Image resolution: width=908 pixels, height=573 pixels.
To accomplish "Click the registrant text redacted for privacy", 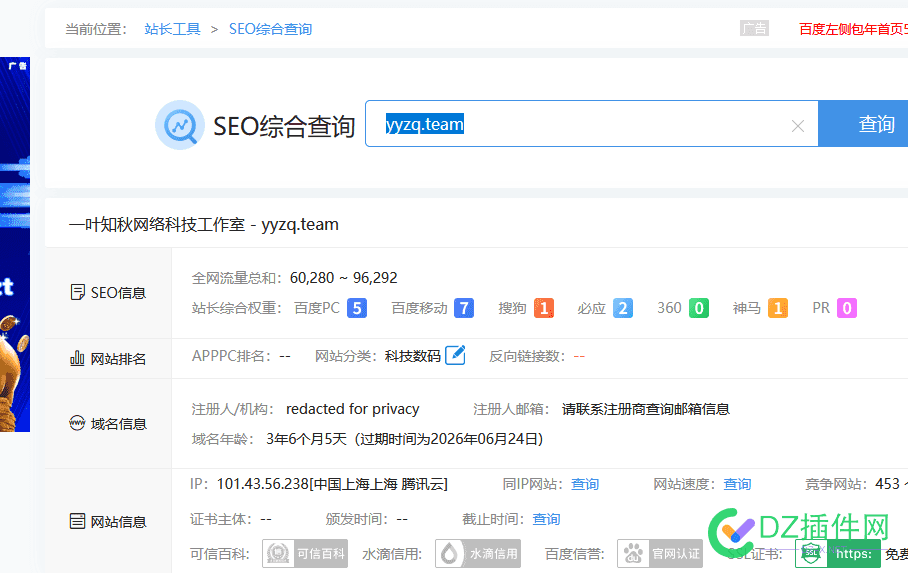I will pyautogui.click(x=353, y=409).
